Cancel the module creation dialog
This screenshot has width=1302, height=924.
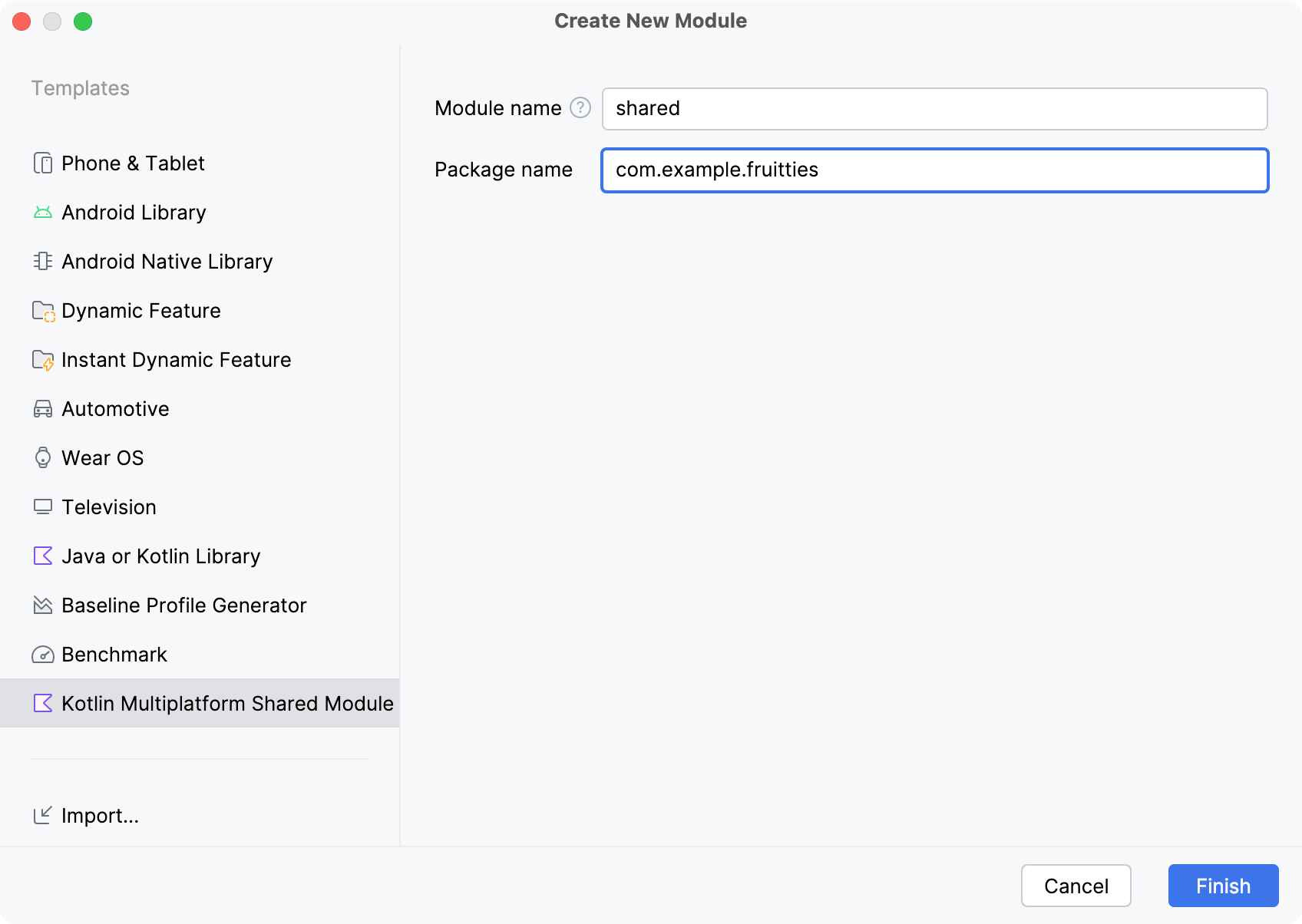pos(1076,886)
